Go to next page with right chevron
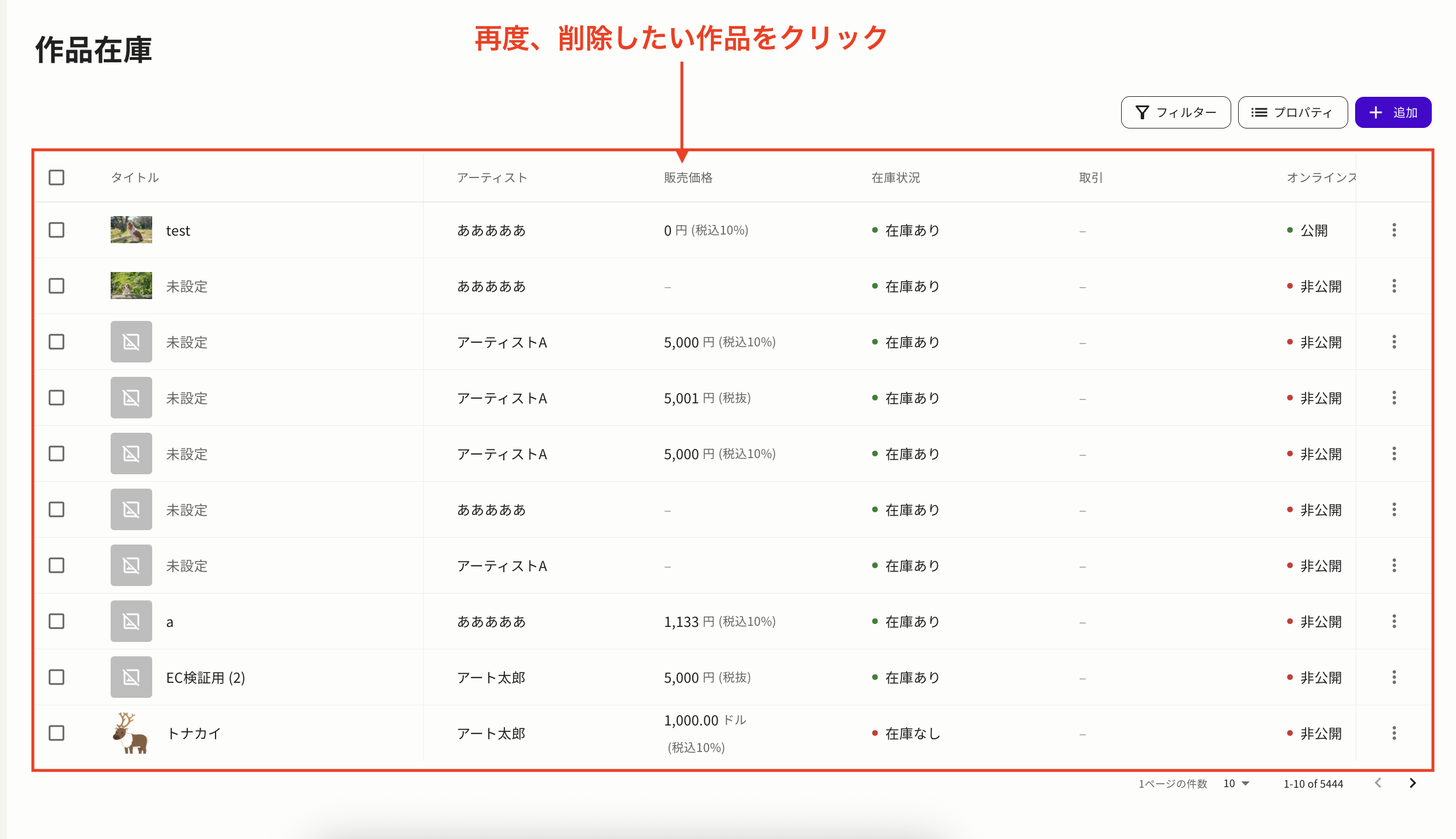Image resolution: width=1456 pixels, height=839 pixels. click(x=1412, y=783)
